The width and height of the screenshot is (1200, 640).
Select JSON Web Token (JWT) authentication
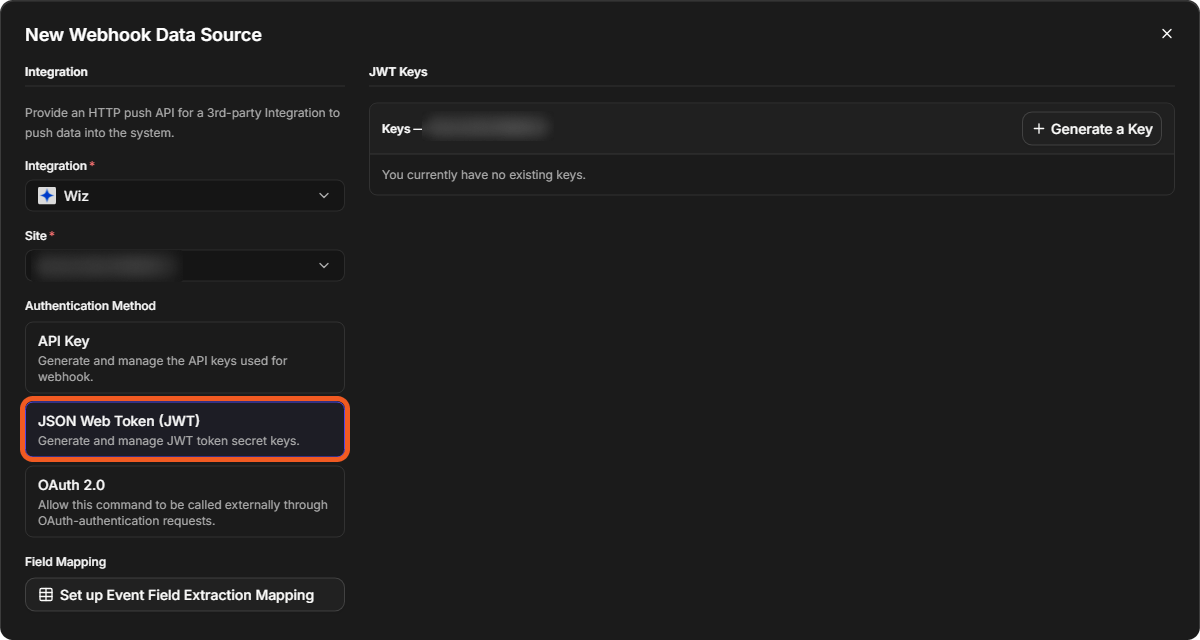(185, 430)
